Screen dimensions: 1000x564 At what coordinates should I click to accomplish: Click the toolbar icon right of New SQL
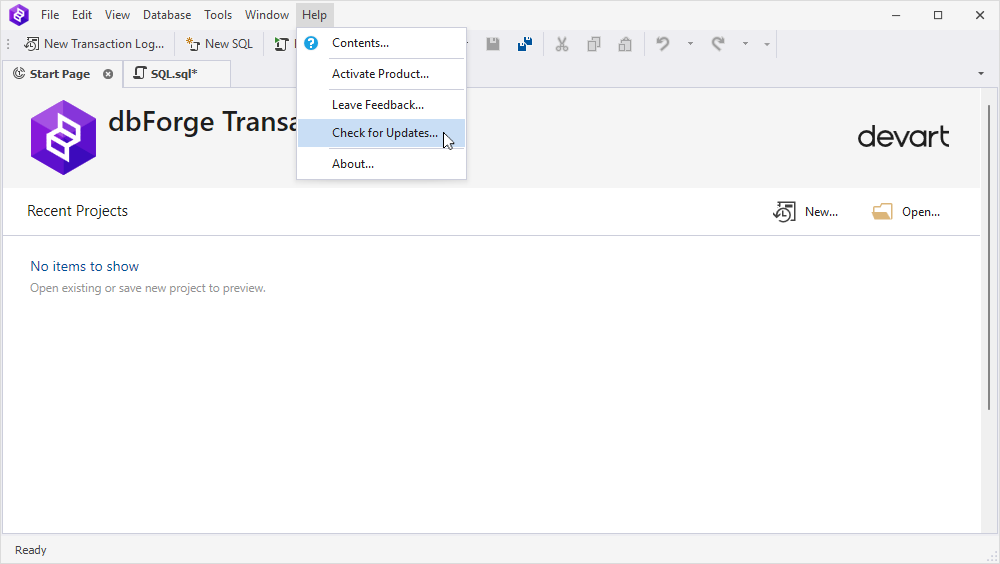tap(281, 44)
